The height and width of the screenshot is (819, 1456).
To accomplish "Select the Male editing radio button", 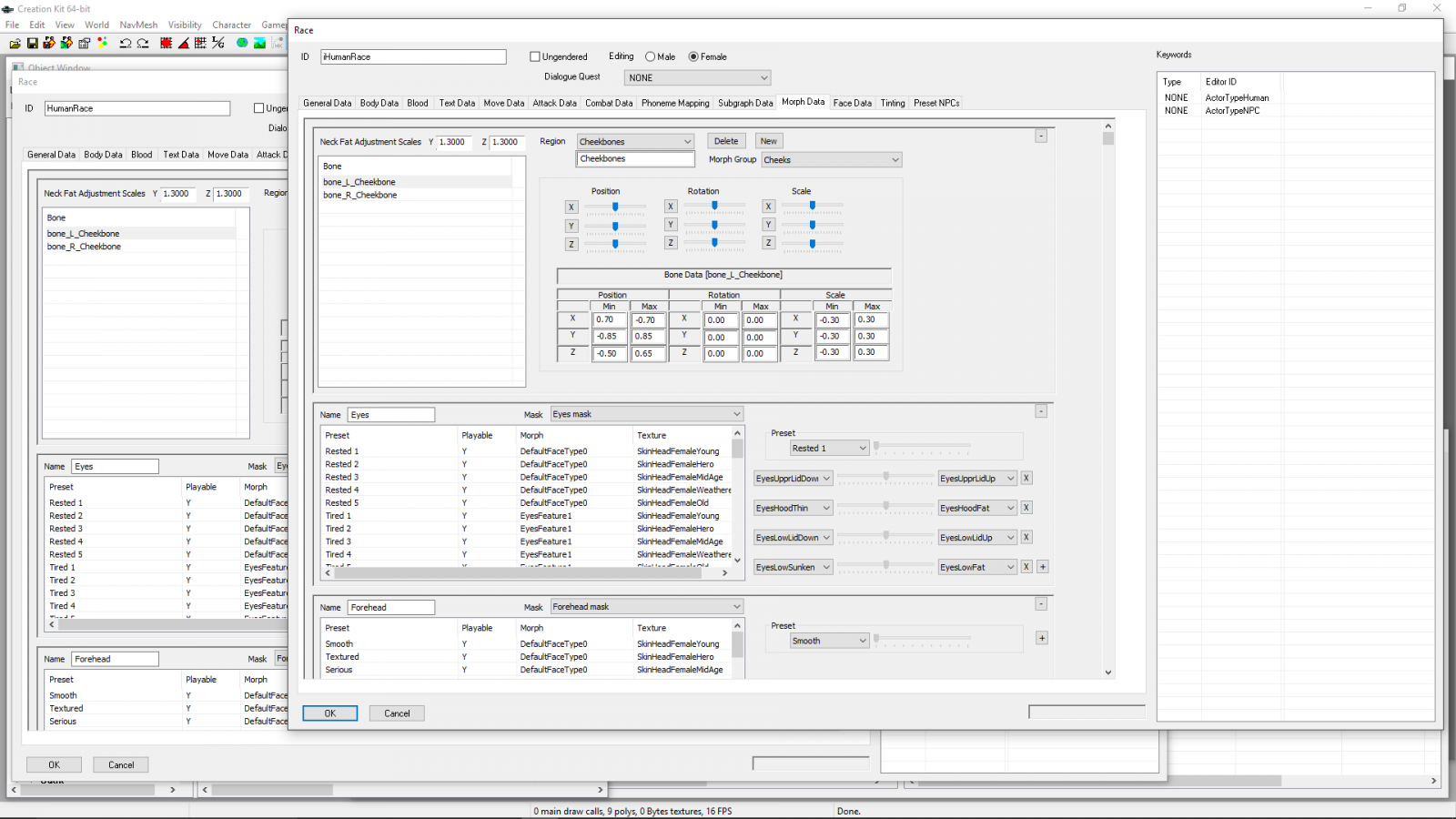I will [x=650, y=56].
